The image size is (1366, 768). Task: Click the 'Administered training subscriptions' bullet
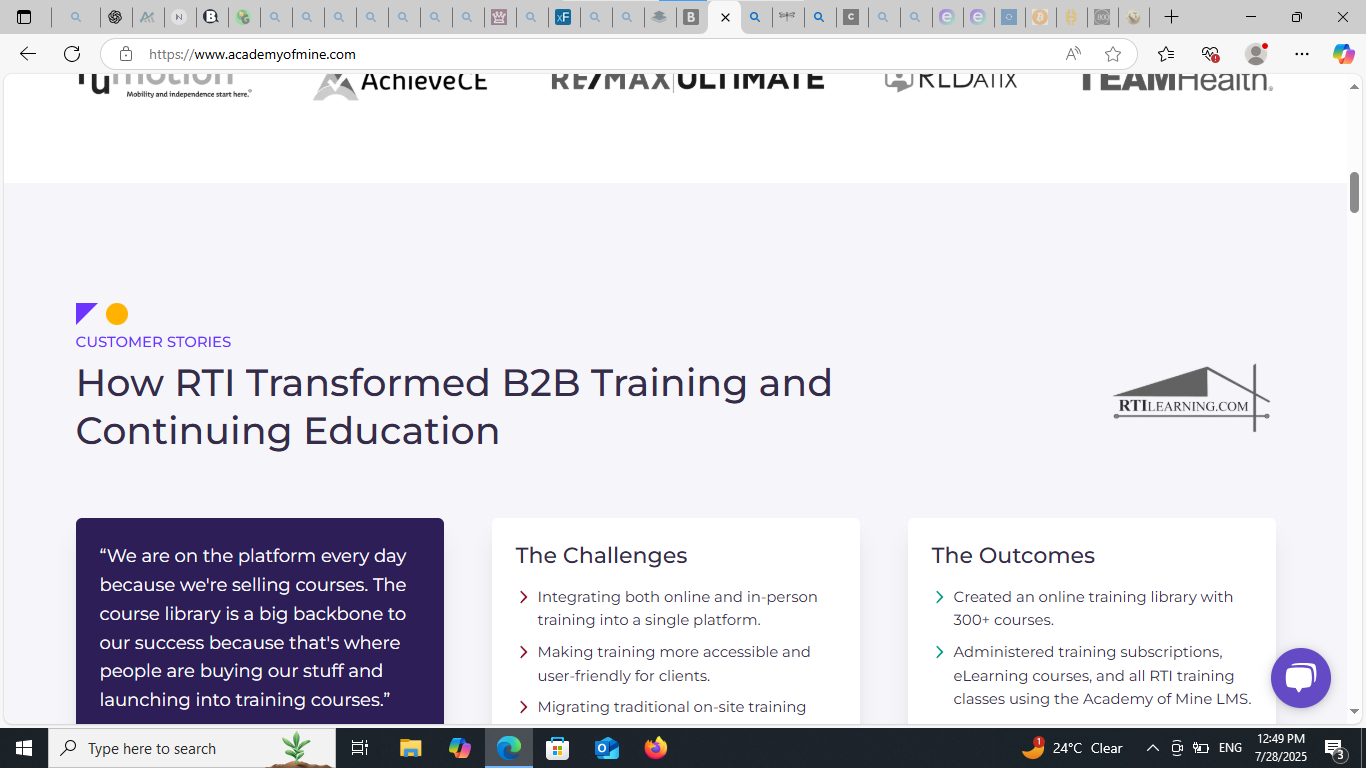pyautogui.click(x=1102, y=675)
